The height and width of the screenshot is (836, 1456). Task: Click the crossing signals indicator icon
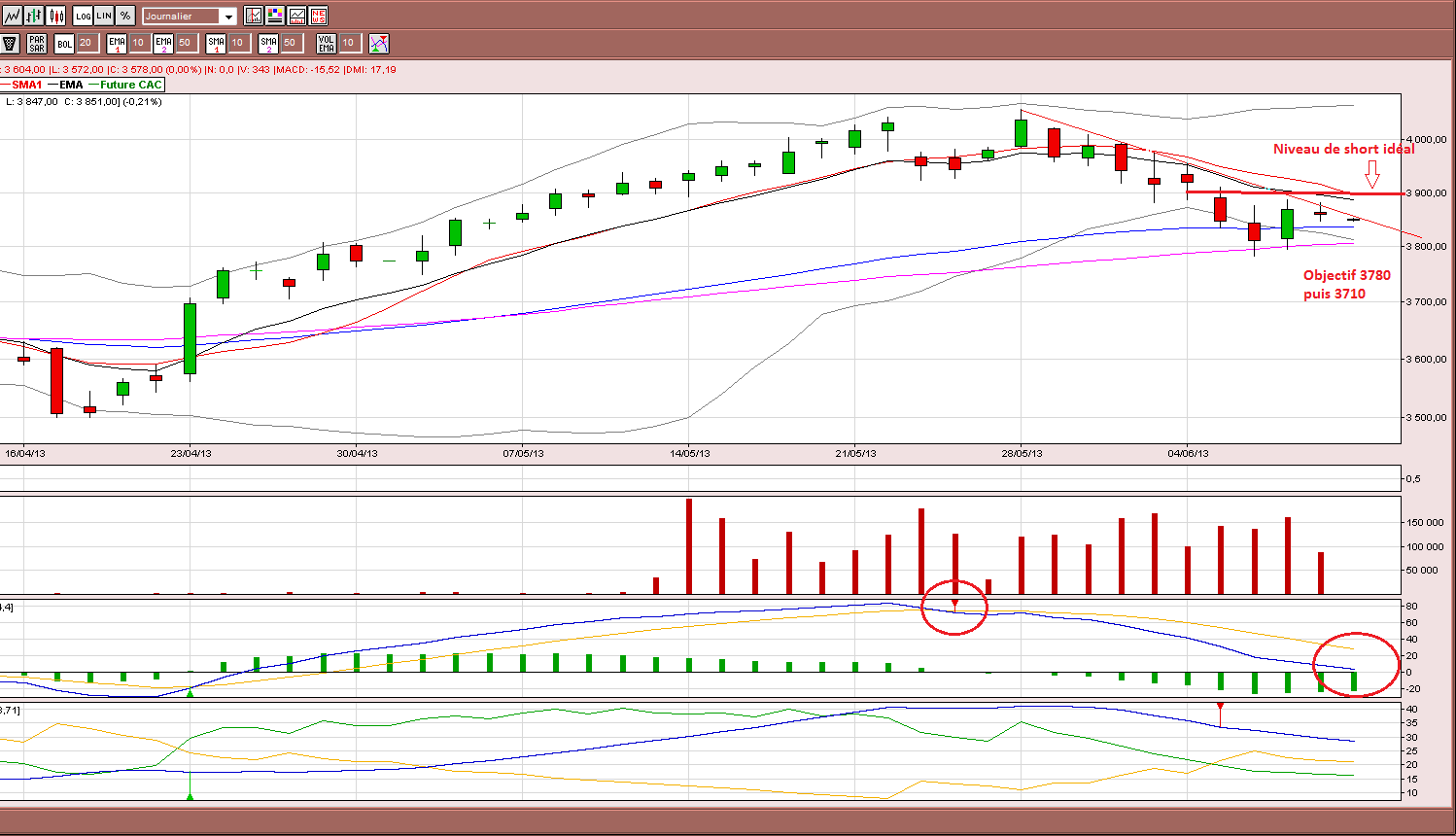[379, 43]
